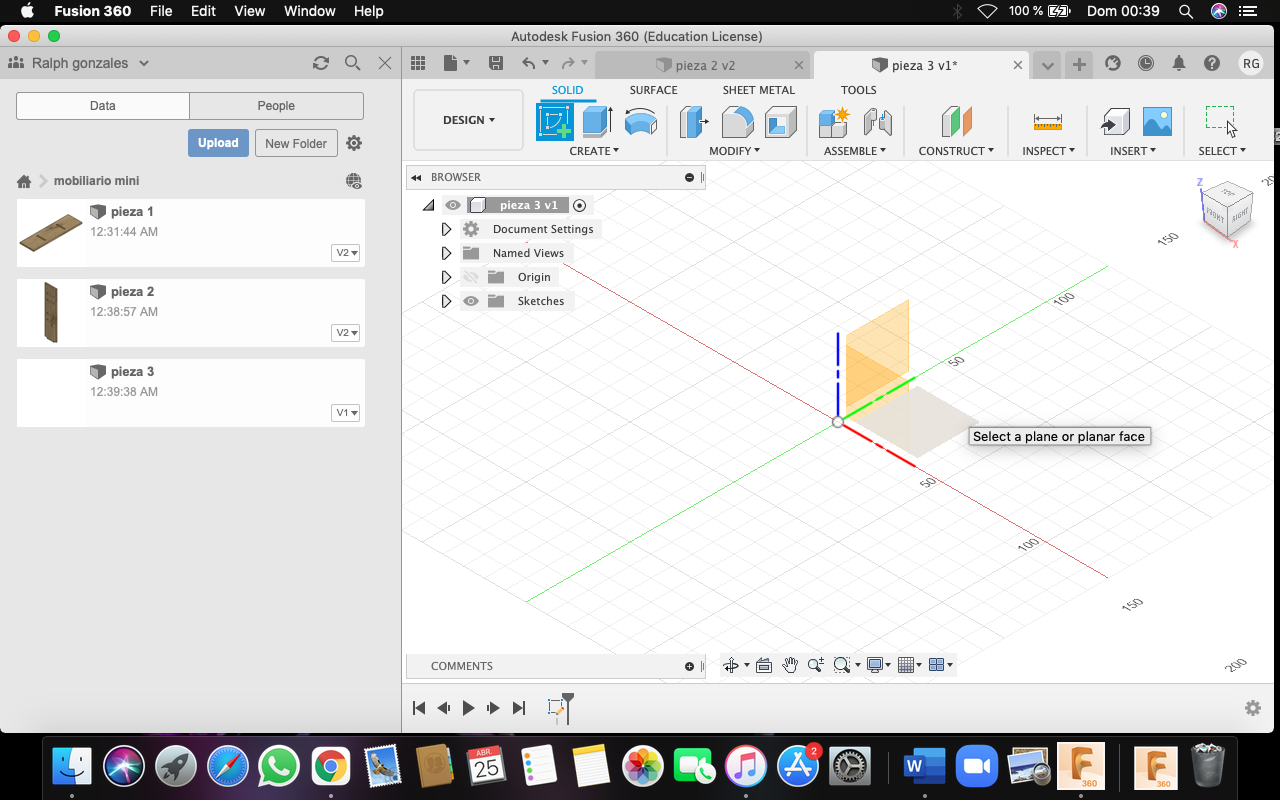The image size is (1280, 800).
Task: Search in the data panel
Action: click(x=352, y=63)
